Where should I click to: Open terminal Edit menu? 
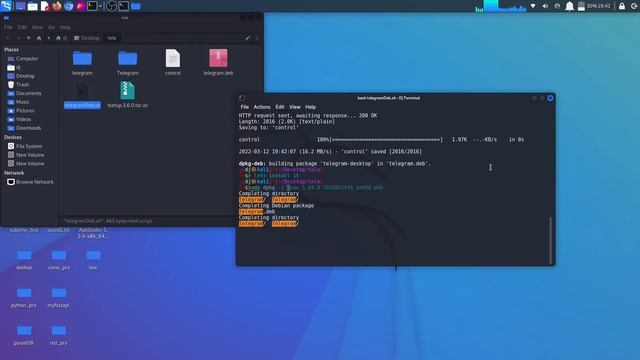[x=280, y=107]
